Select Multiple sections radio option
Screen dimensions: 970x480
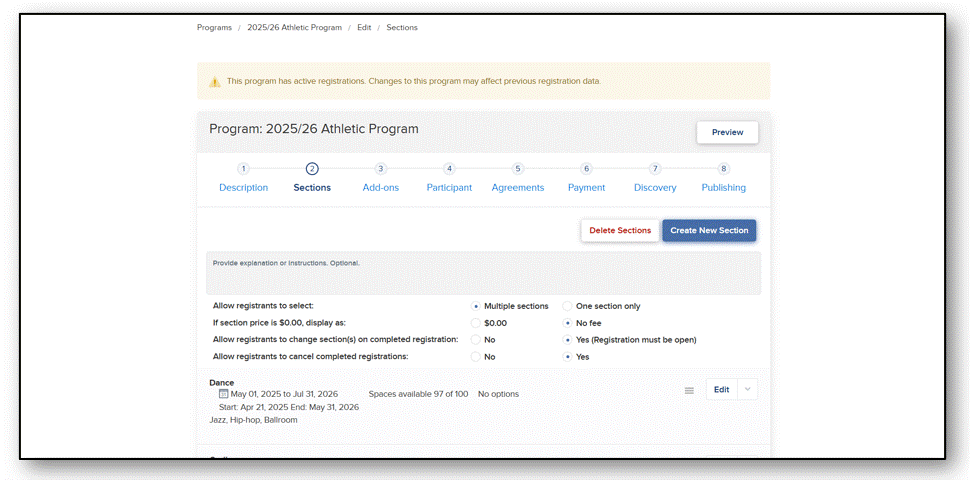coord(476,306)
